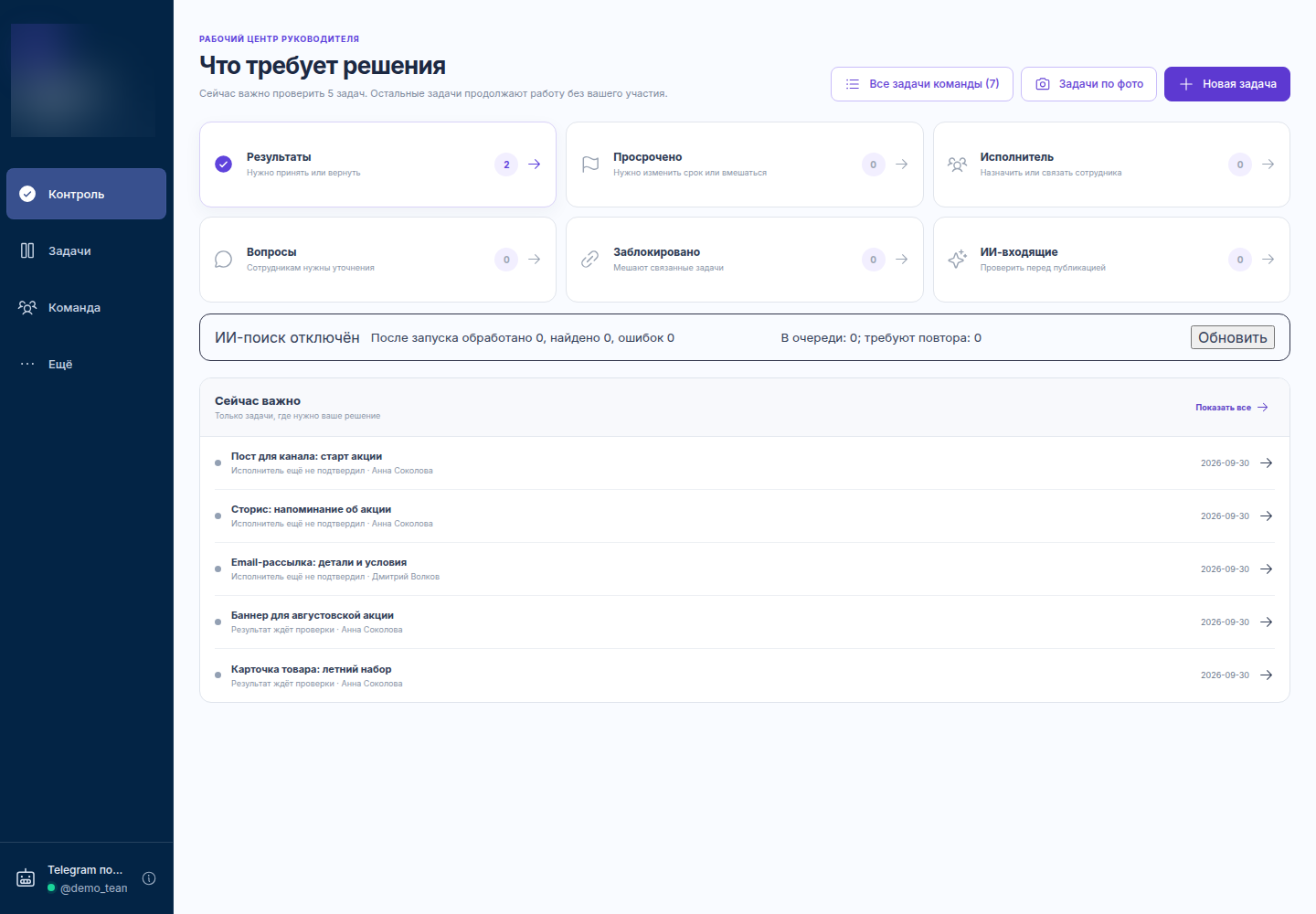Image resolution: width=1316 pixels, height=914 pixels.
Task: Click the flag icon on Просрочено card
Action: [x=590, y=165]
